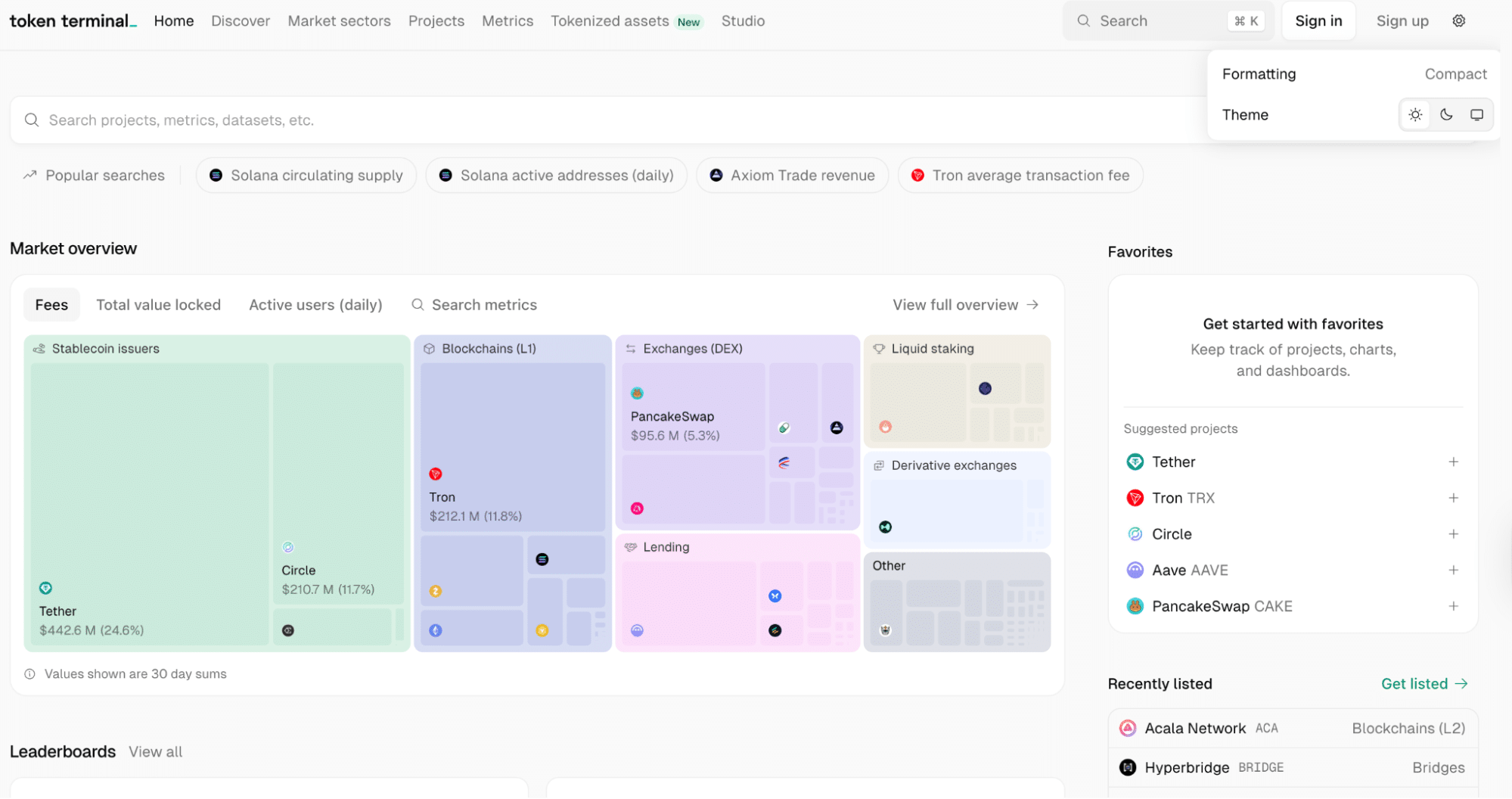Follow the Get listed link
1512x799 pixels.
pyautogui.click(x=1424, y=684)
